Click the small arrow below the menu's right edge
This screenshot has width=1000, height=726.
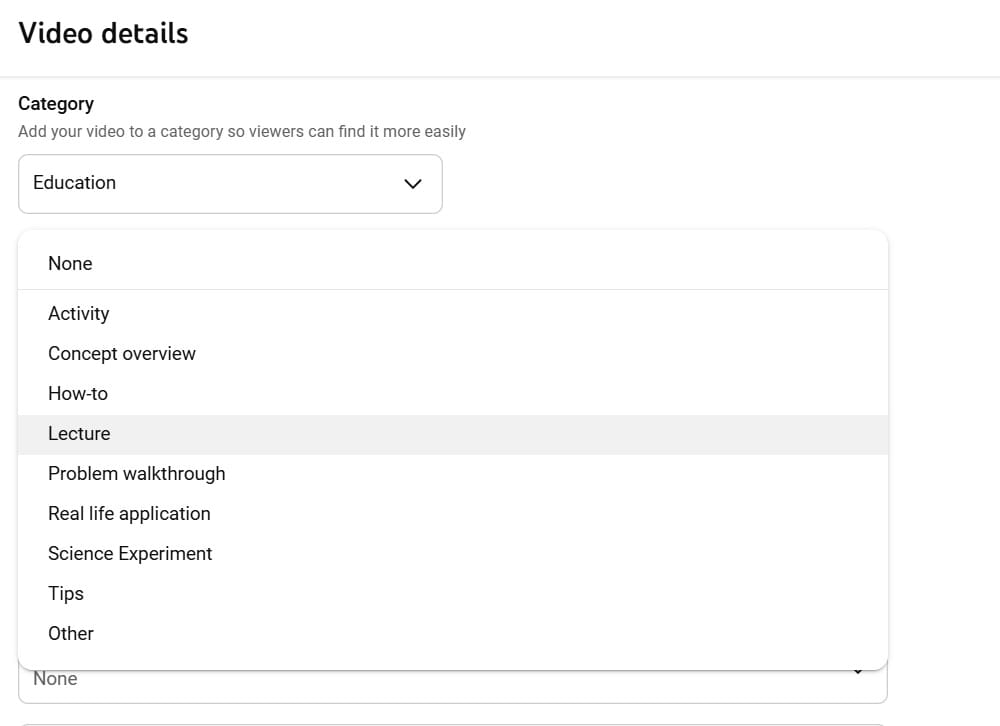pos(858,673)
